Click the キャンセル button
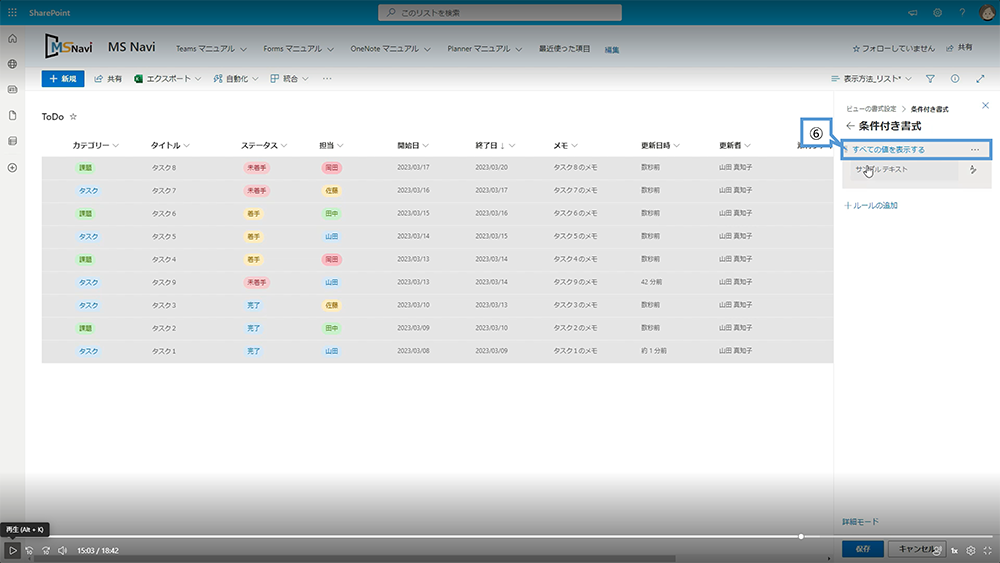The height and width of the screenshot is (563, 1000). pos(918,549)
